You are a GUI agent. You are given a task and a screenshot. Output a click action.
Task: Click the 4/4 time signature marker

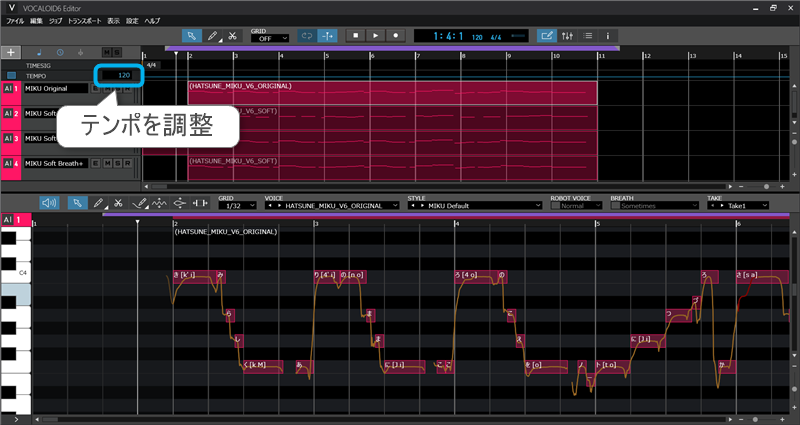pyautogui.click(x=151, y=65)
